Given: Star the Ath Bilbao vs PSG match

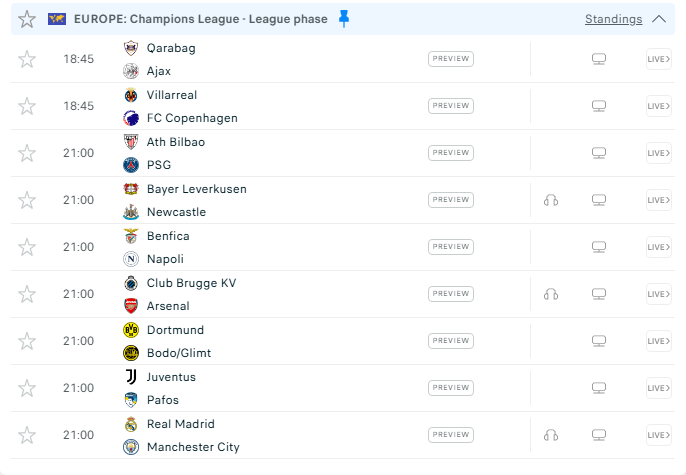Looking at the screenshot, I should coord(27,153).
